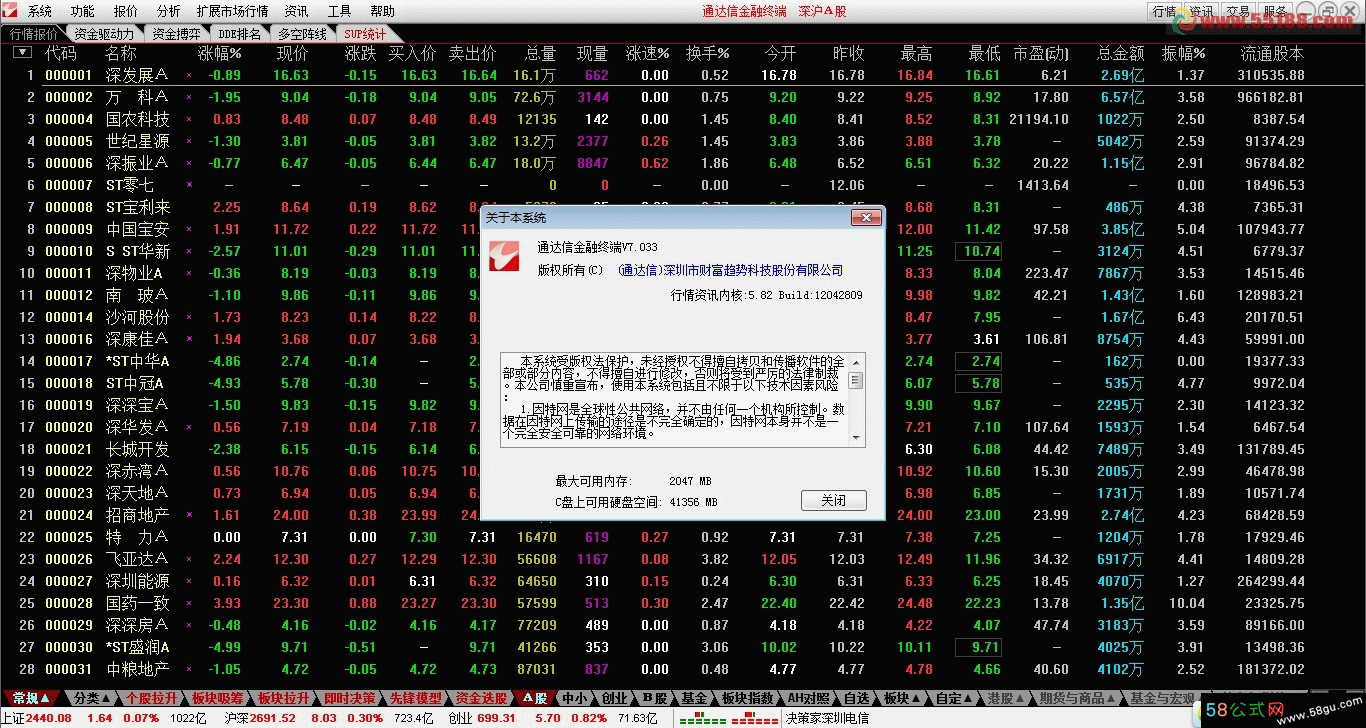1366x728 pixels.
Task: Sort by the 市盈(动) column header
Action: coord(1041,53)
